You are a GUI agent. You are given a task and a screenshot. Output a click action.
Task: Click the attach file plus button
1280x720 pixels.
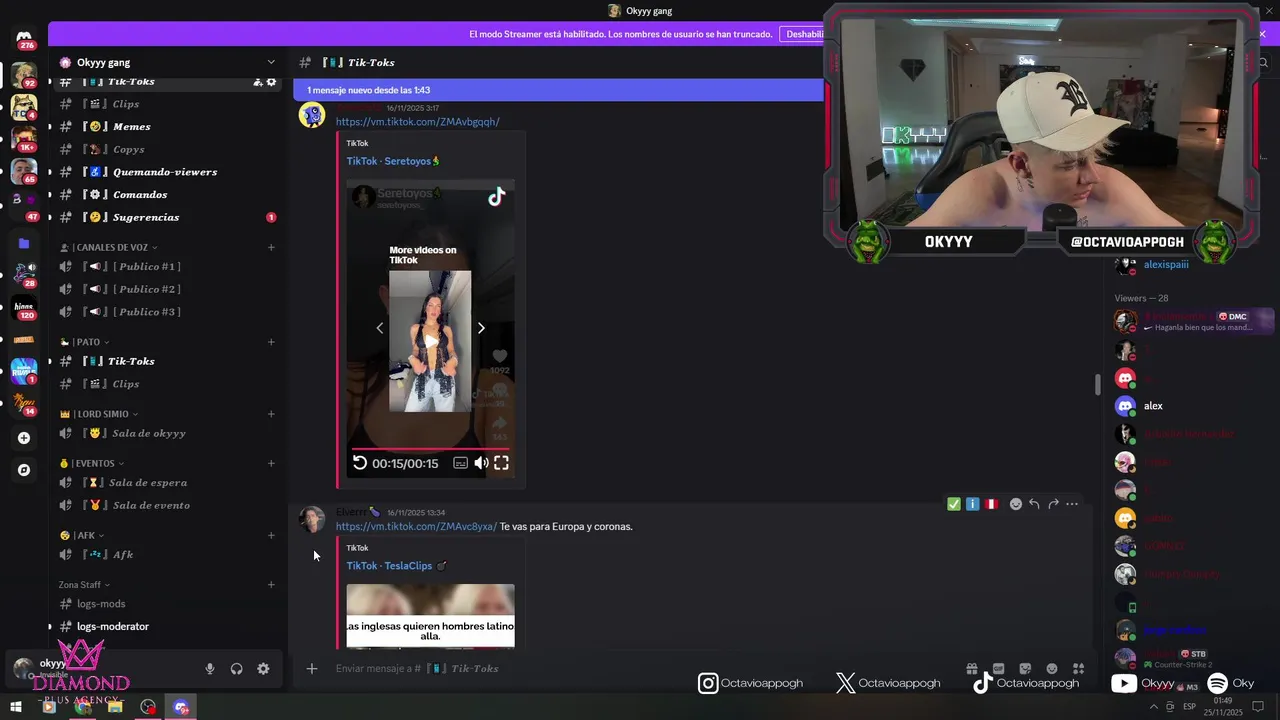312,669
